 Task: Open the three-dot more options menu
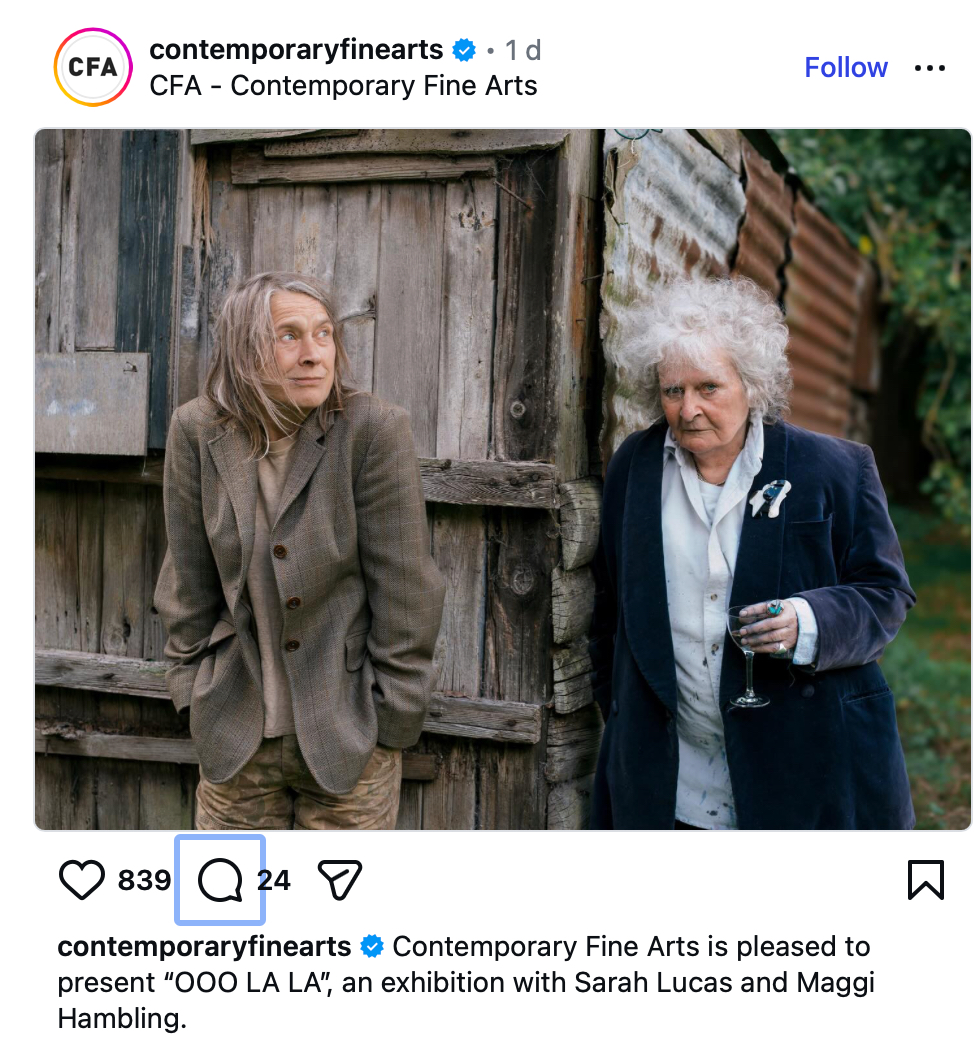pyautogui.click(x=930, y=68)
